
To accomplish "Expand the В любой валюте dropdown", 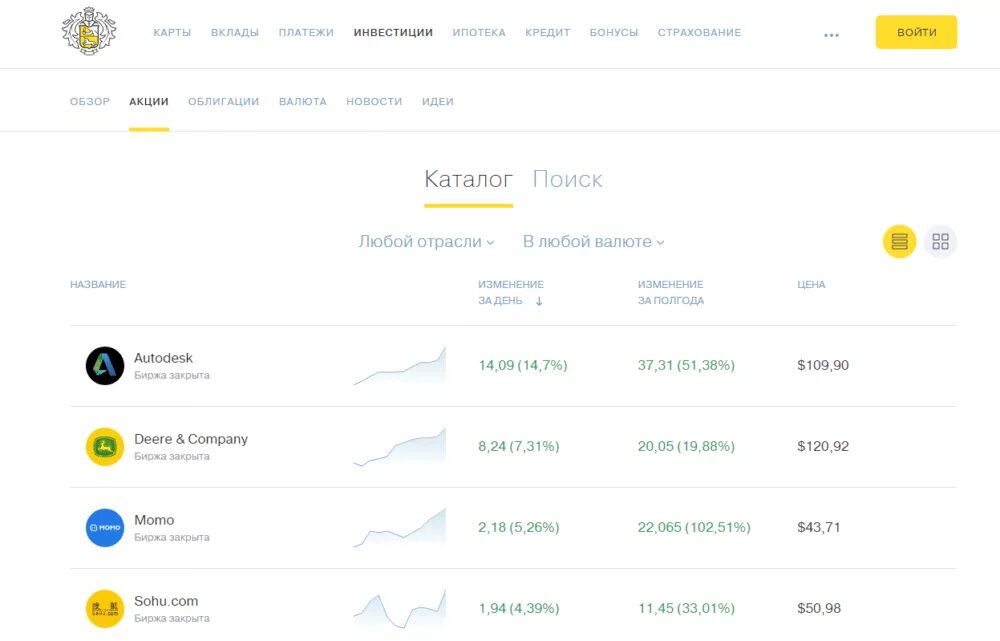I will (x=593, y=242).
